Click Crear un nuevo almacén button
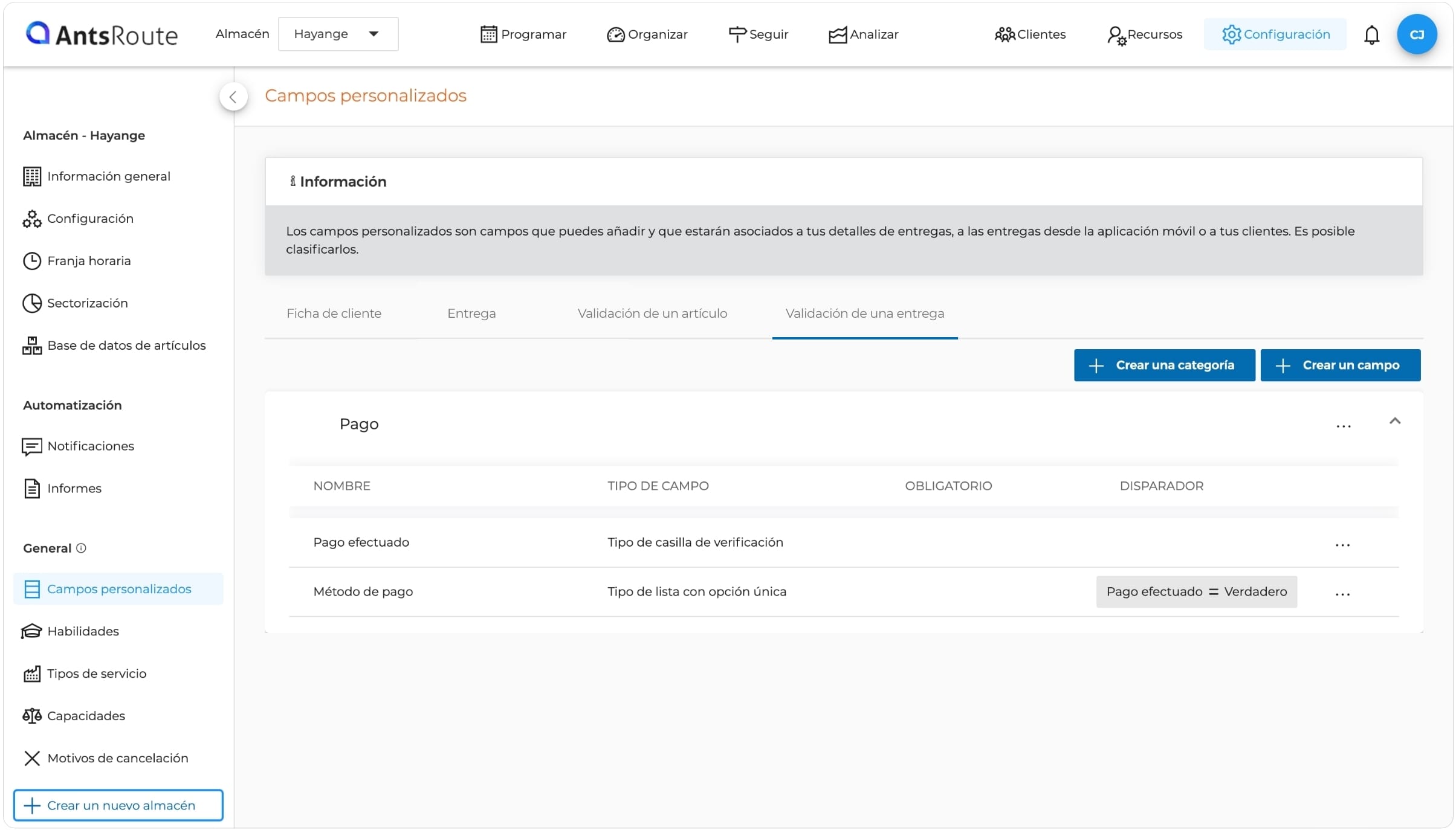This screenshot has height=830, width=1456. pos(118,805)
